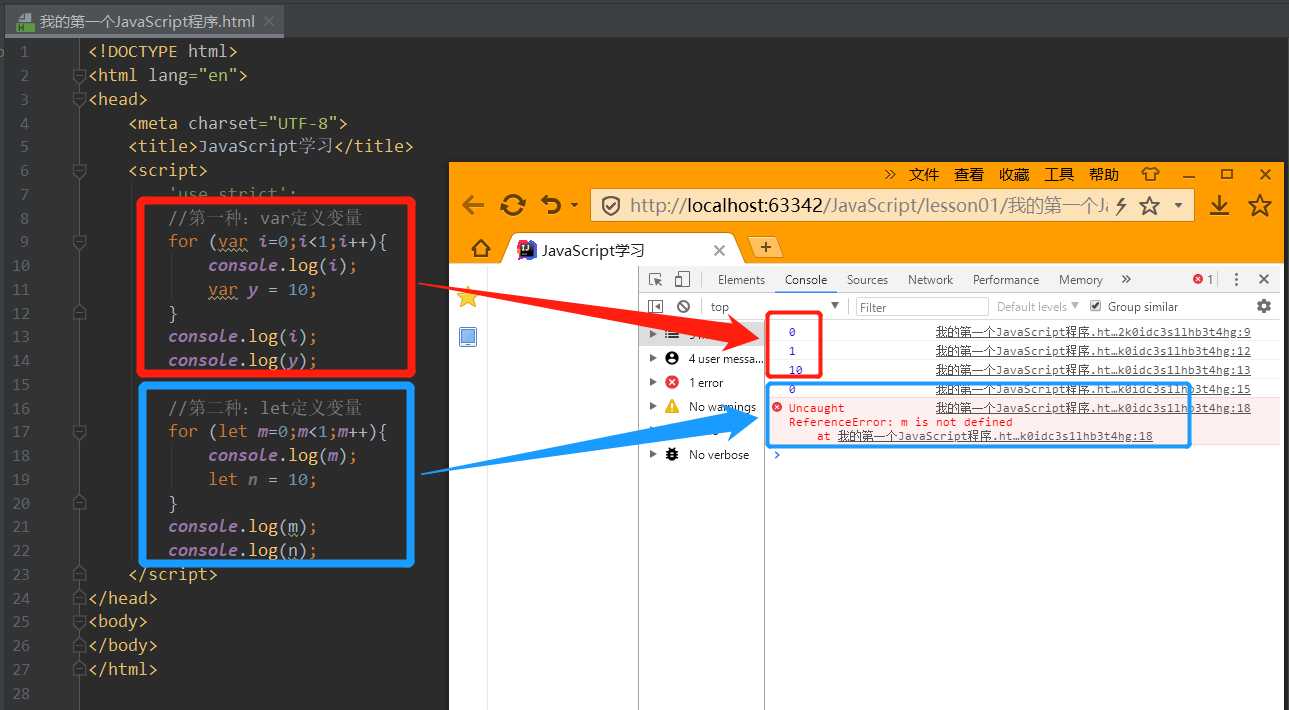
Task: Click the sidebar blue screen icon
Action: click(x=467, y=337)
